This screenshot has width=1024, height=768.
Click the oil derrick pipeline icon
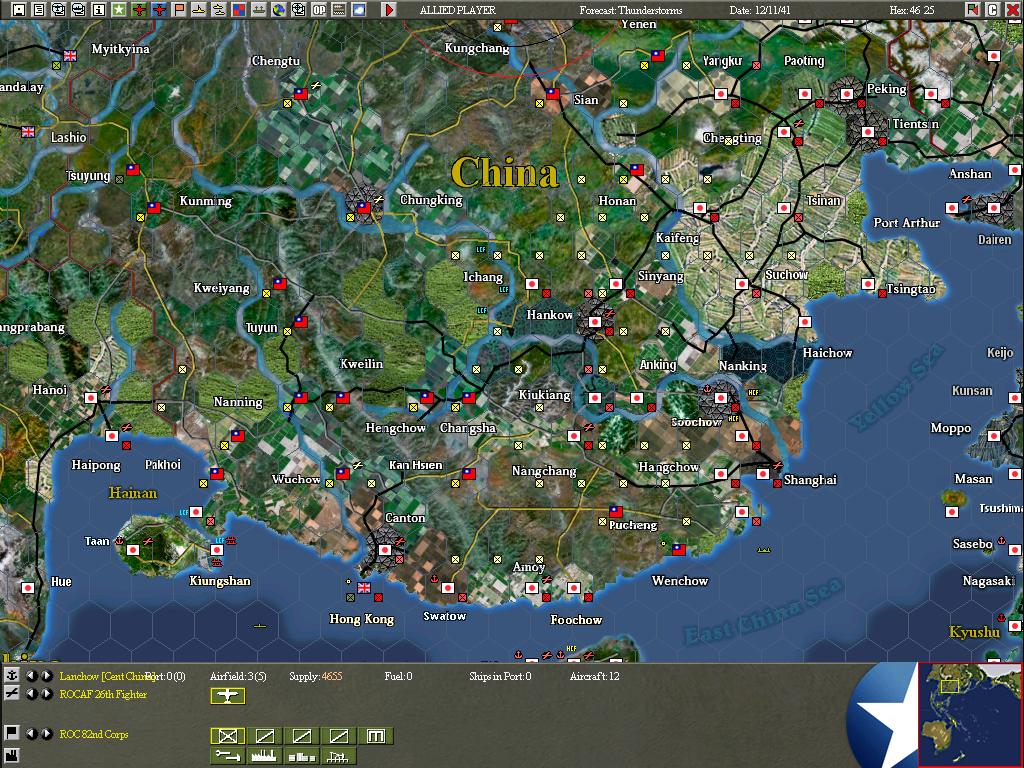pos(339,756)
